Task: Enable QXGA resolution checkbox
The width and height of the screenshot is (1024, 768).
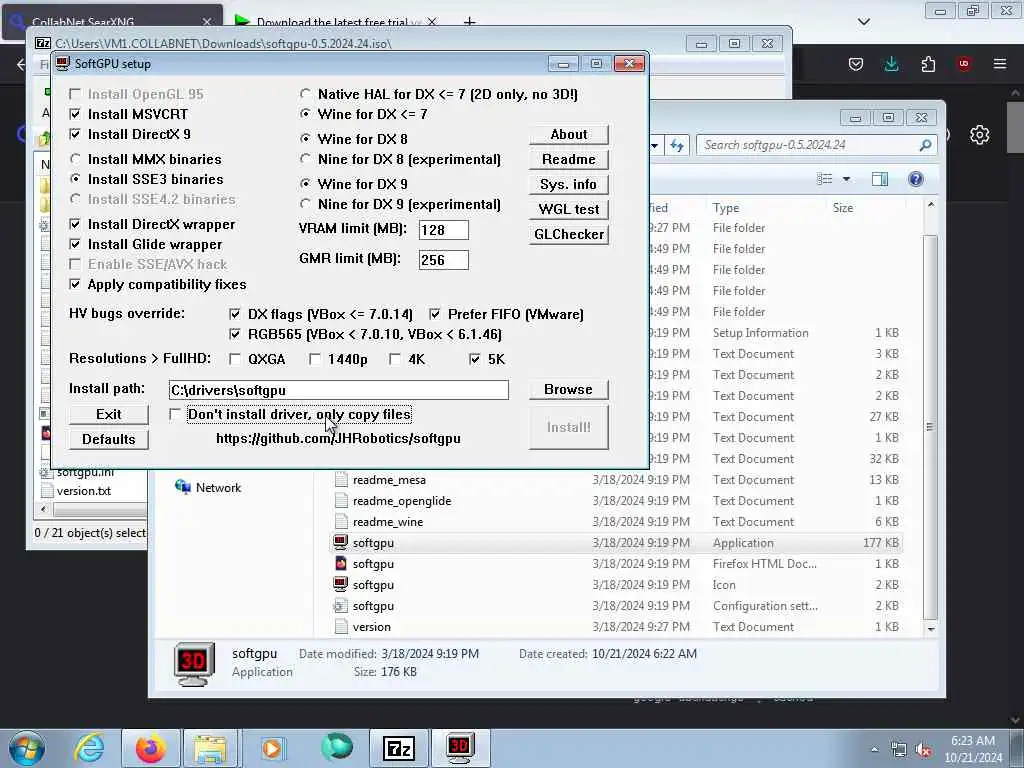Action: (x=235, y=359)
